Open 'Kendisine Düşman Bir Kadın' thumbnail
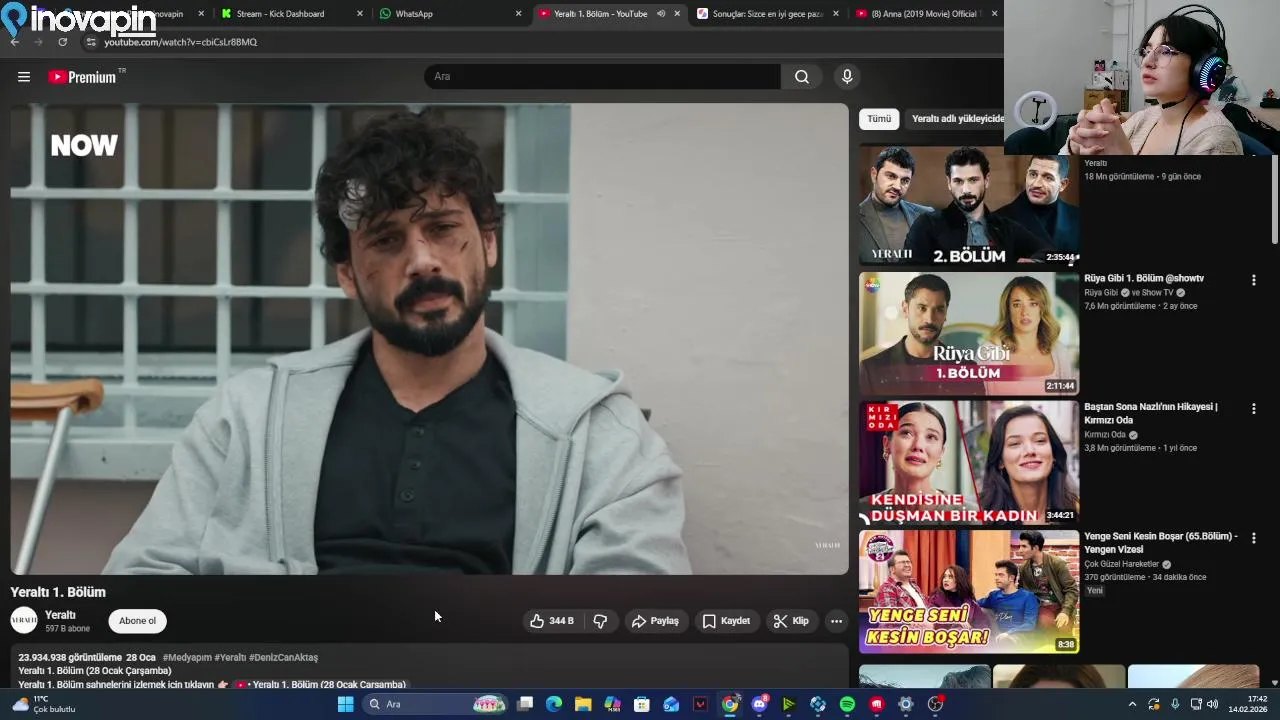Viewport: 1280px width, 720px height. [969, 463]
